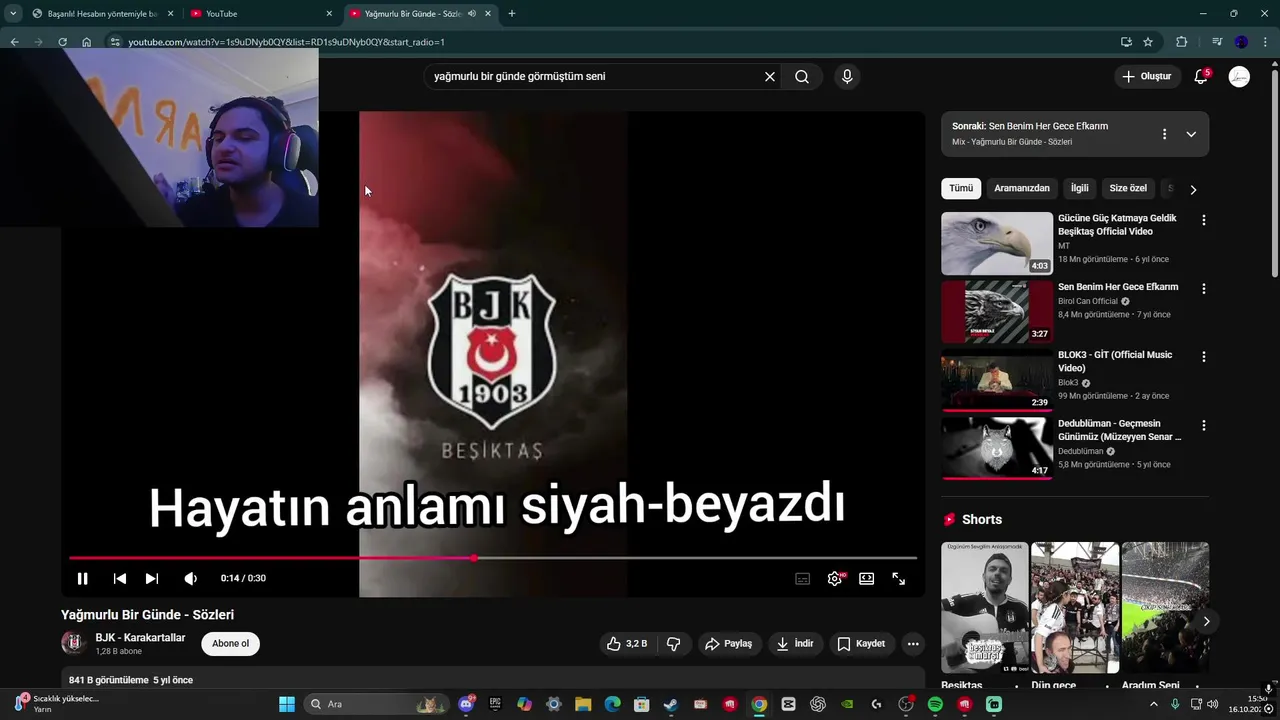1280x720 pixels.
Task: Click the red progress bar scrubber handle
Action: 474,558
